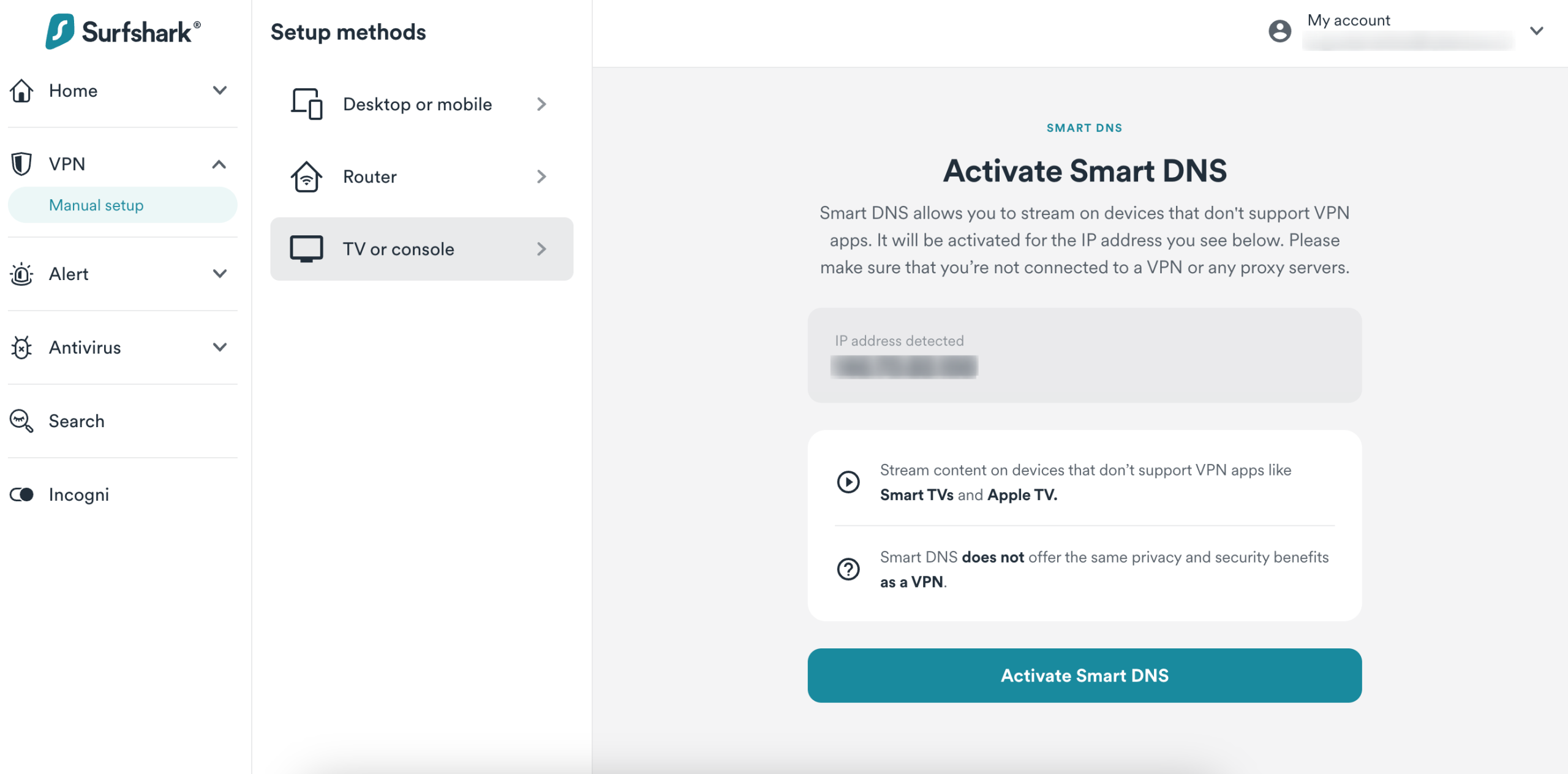Select Manual setup in sidebar
This screenshot has height=774, width=1568.
tap(96, 205)
